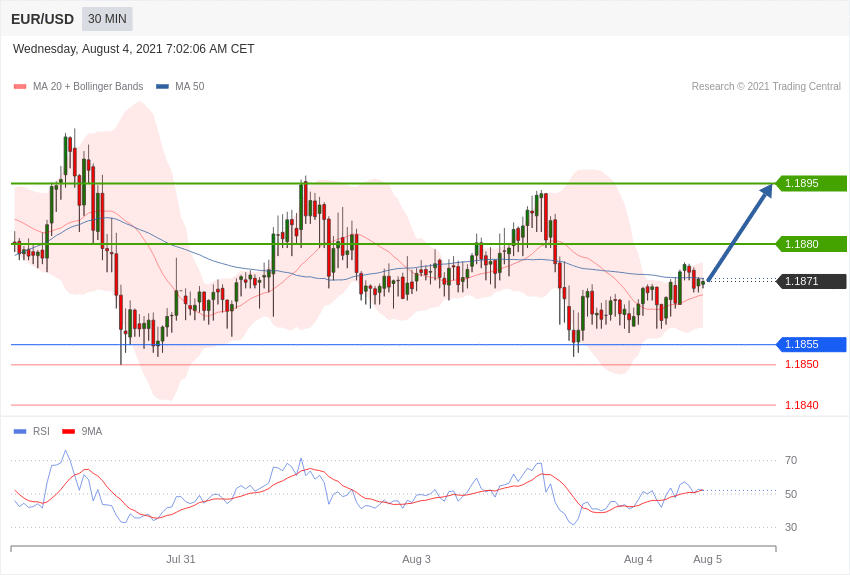The width and height of the screenshot is (850, 576).
Task: Click the blue MA 50 legend swatch
Action: [x=162, y=87]
